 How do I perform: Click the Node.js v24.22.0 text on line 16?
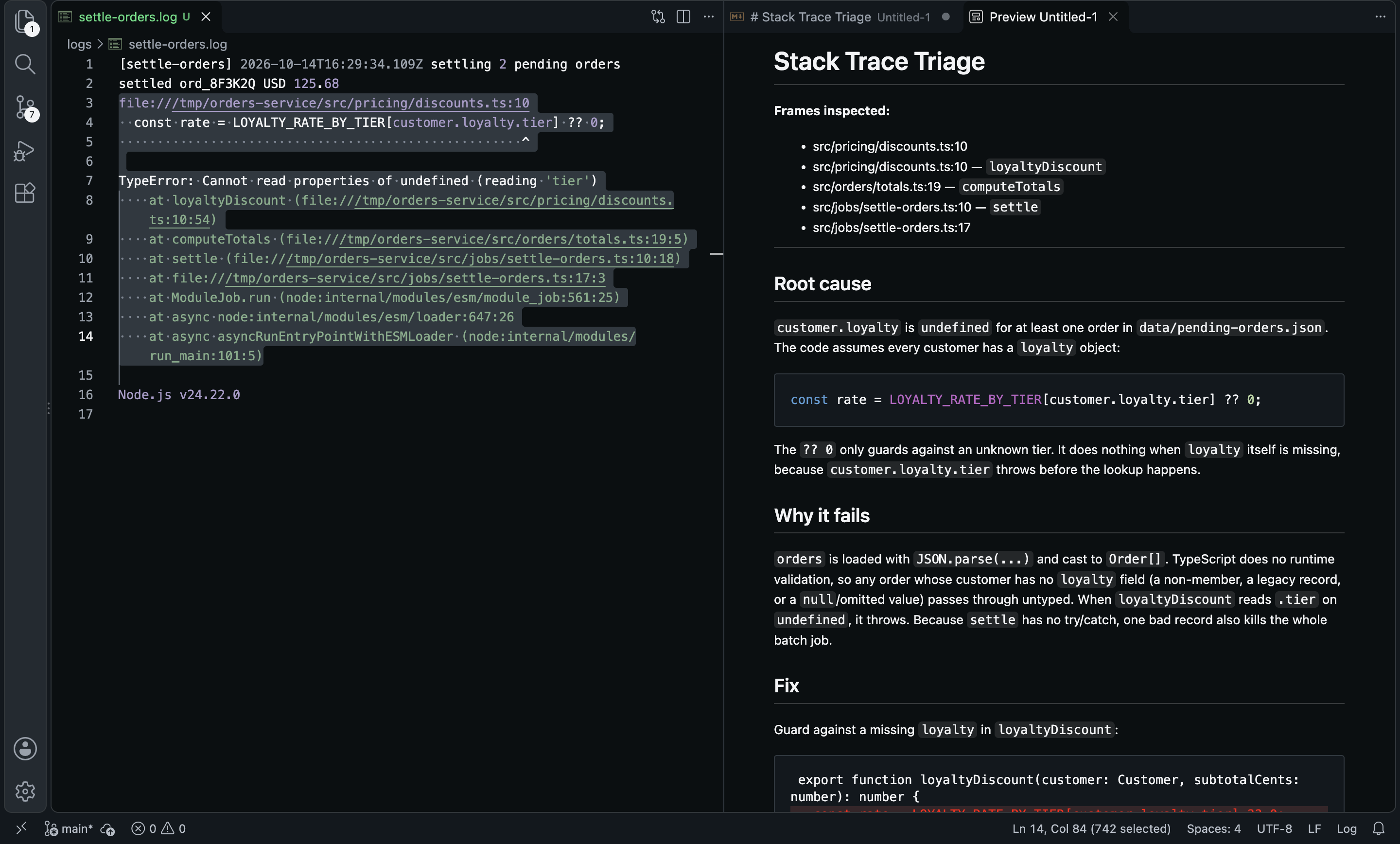click(179, 394)
